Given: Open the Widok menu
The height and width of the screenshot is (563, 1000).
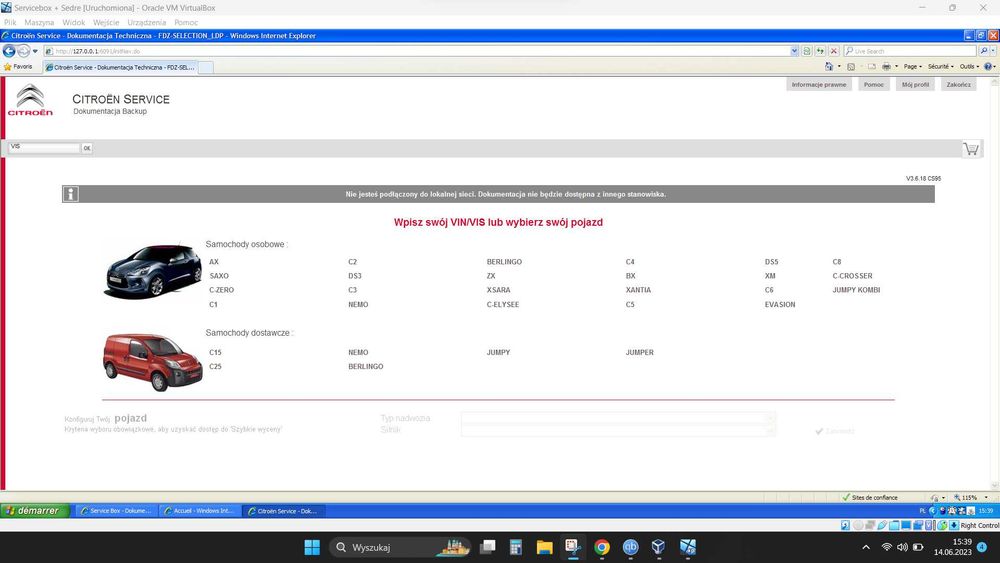Looking at the screenshot, I should [73, 22].
